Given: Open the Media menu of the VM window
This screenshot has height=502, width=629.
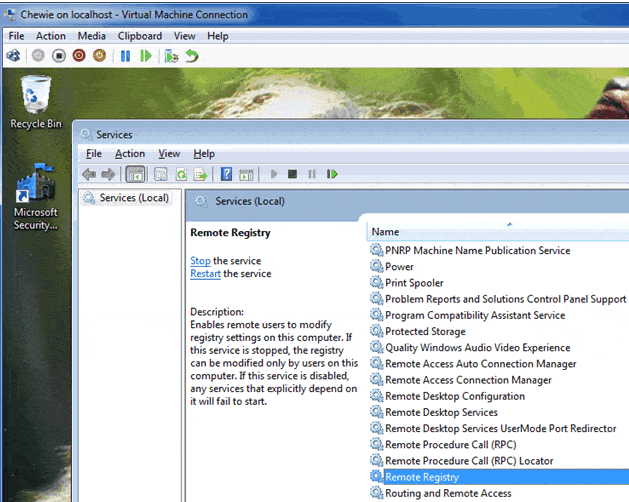Looking at the screenshot, I should click(x=91, y=36).
